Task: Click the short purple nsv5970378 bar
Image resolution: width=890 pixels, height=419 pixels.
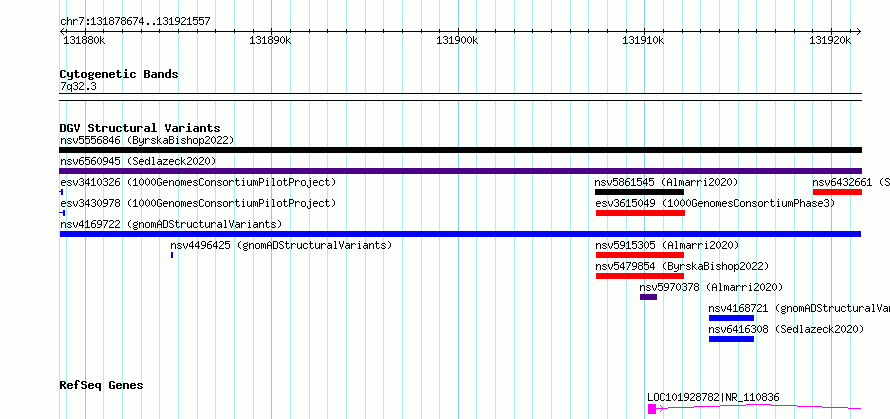Action: point(648,297)
